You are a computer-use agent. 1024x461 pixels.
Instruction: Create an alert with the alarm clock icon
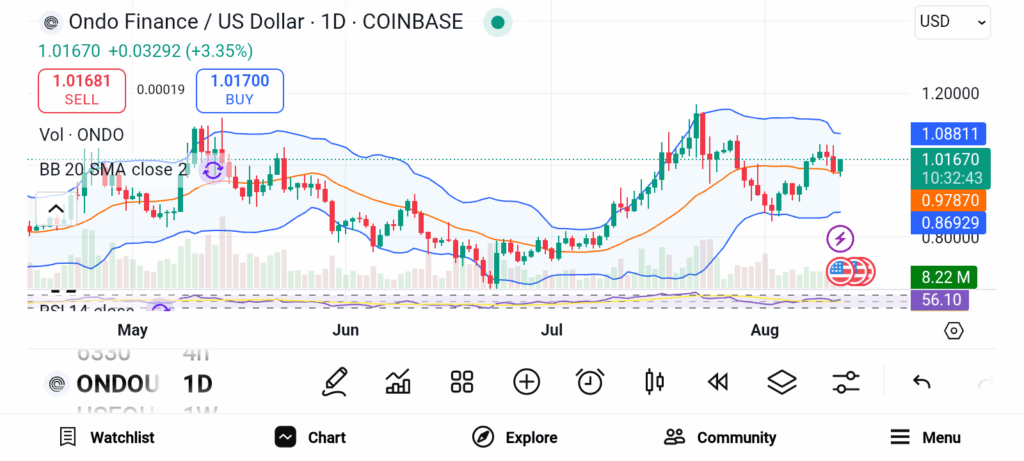pos(590,381)
